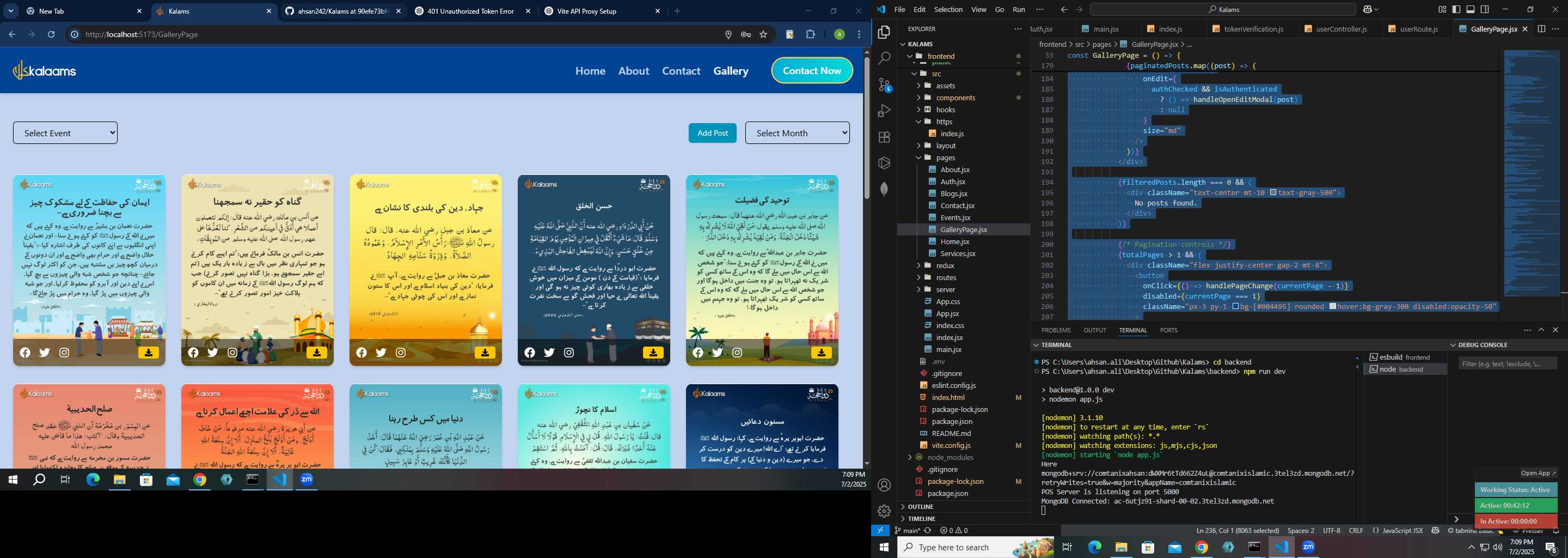Toggle the VS Code primary side bar
Image resolution: width=1568 pixels, height=558 pixels.
[1456, 9]
